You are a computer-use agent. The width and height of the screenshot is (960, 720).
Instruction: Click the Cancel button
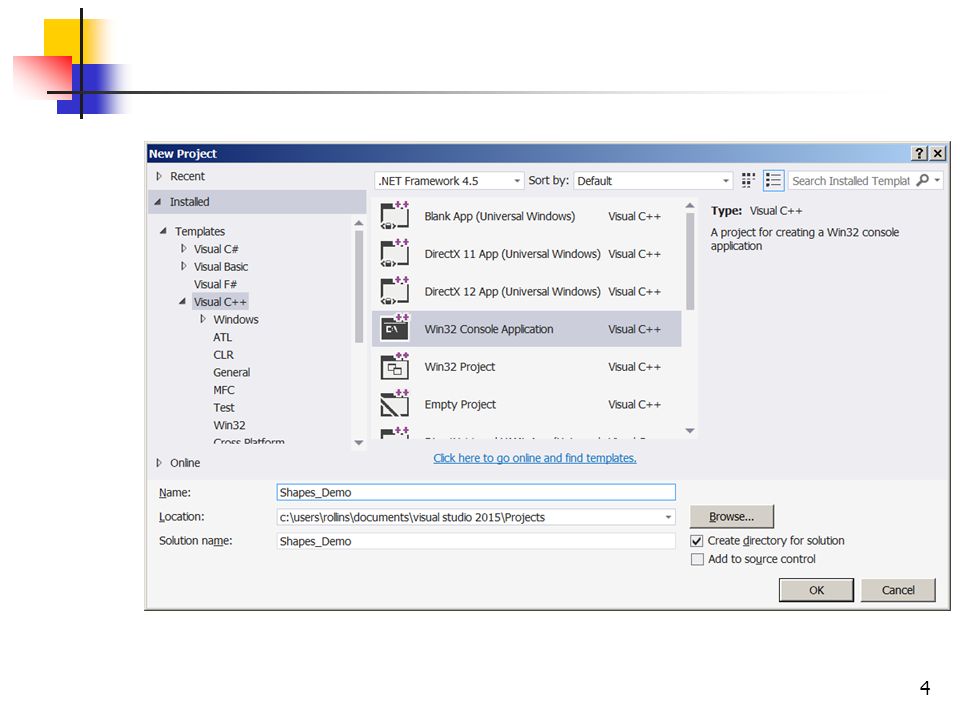(898, 590)
